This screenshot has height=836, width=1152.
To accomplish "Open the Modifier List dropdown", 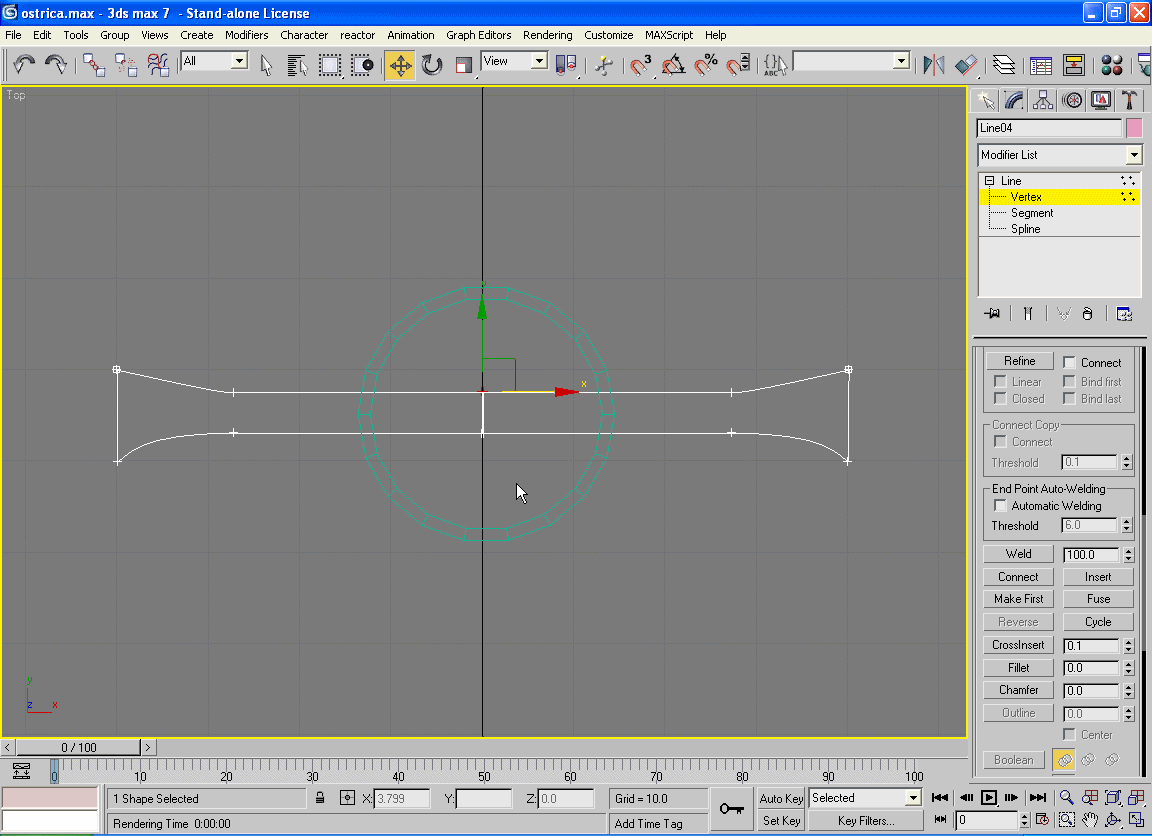I will 1133,155.
